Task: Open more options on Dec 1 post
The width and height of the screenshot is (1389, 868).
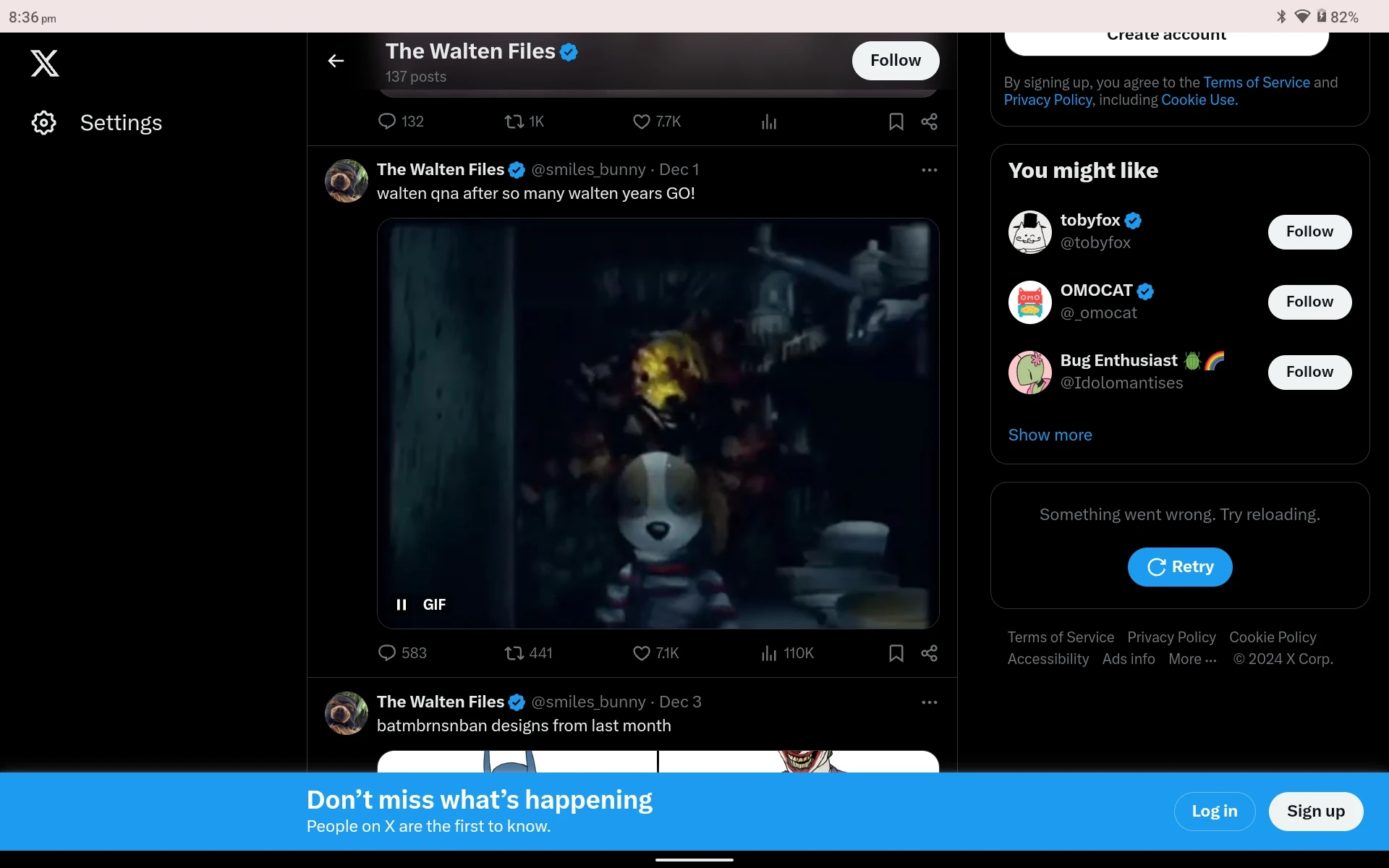Action: click(929, 170)
